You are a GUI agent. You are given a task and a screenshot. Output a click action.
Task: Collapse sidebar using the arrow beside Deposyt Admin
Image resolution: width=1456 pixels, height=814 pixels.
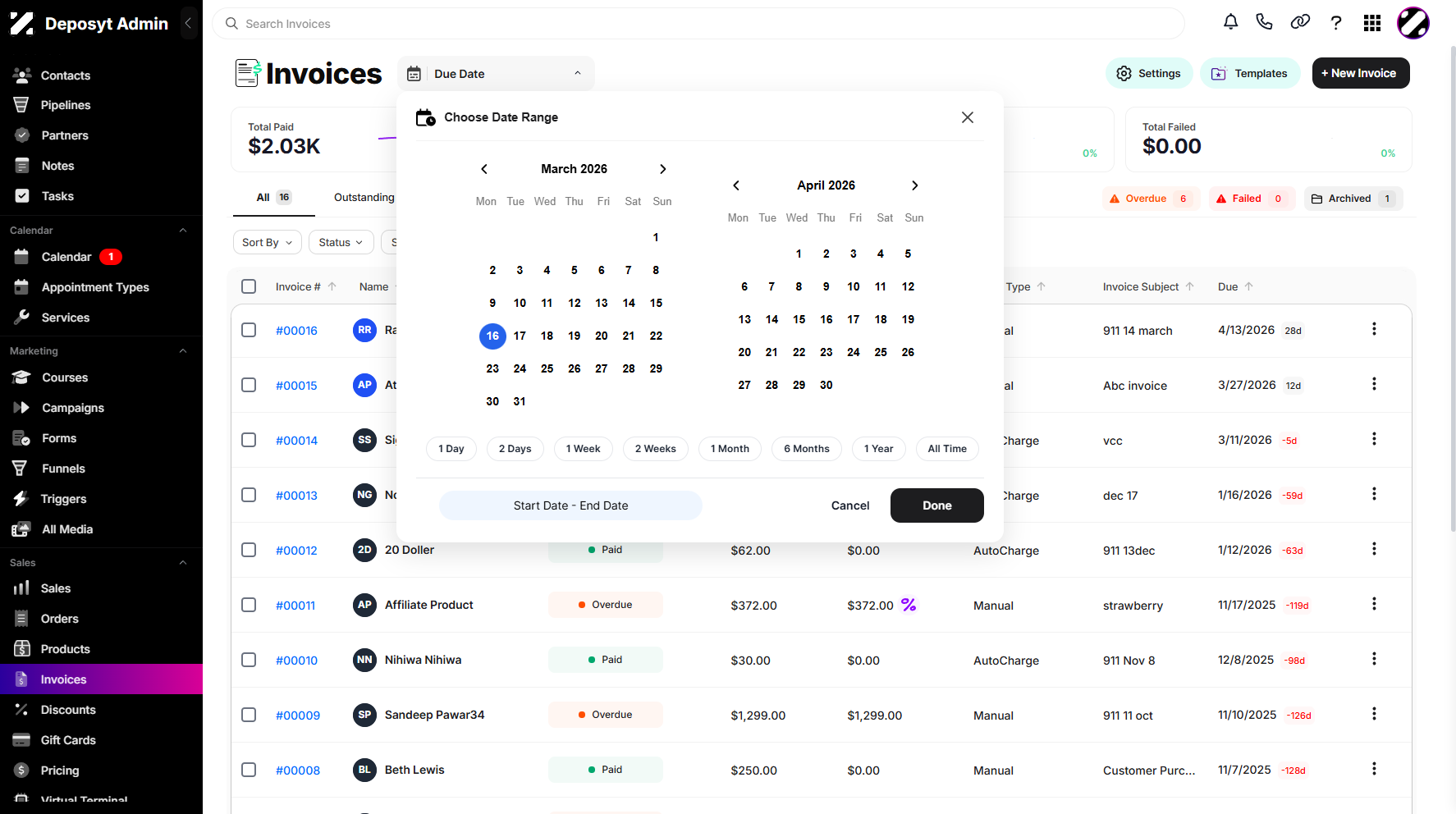pyautogui.click(x=189, y=23)
